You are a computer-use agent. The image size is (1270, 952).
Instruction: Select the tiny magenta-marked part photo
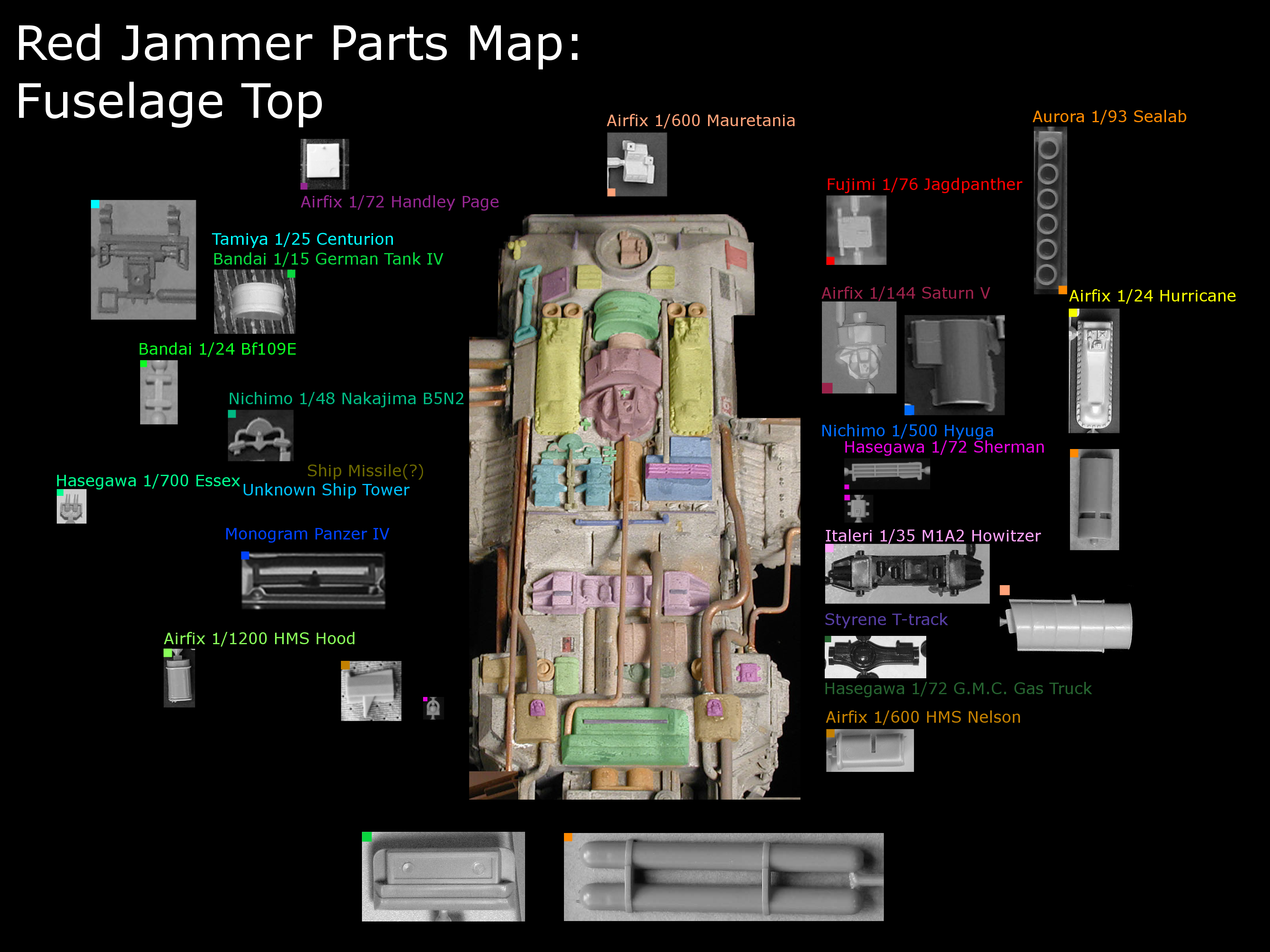[433, 708]
